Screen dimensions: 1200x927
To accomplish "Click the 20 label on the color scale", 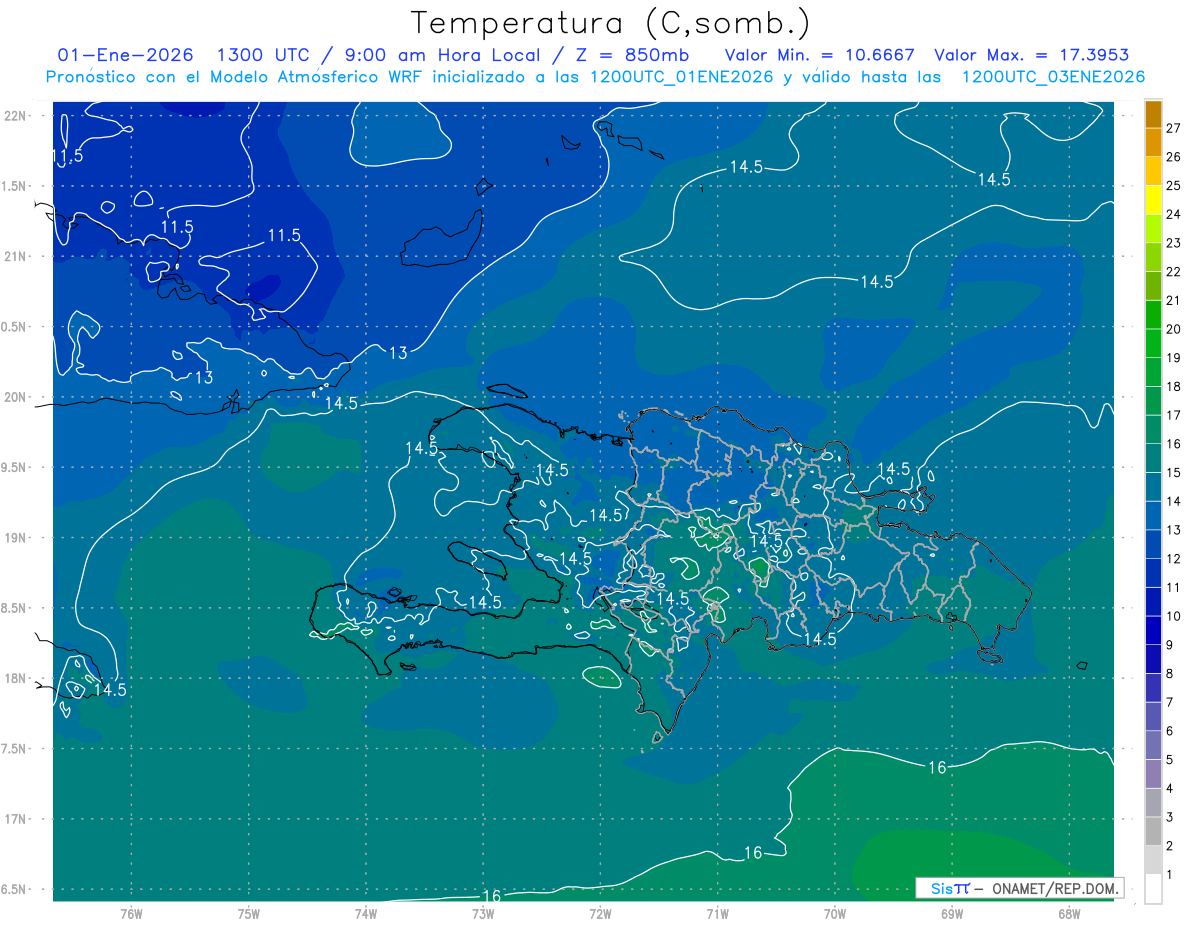I will tap(1173, 329).
